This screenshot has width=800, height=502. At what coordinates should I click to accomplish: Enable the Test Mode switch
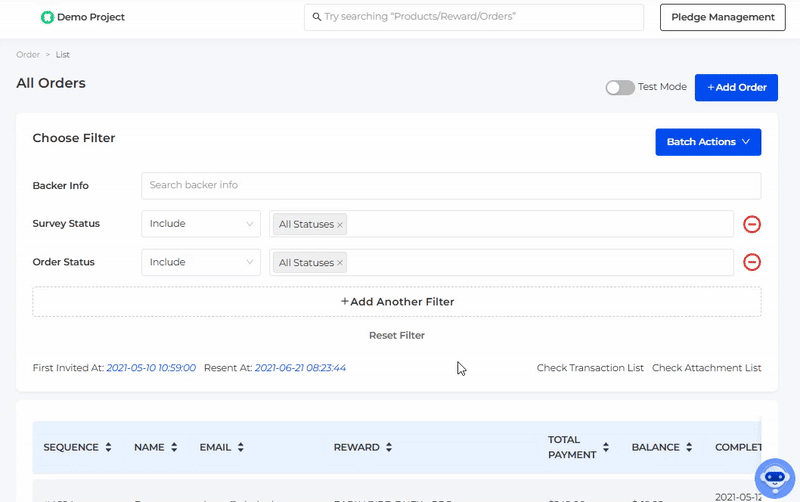(x=620, y=87)
